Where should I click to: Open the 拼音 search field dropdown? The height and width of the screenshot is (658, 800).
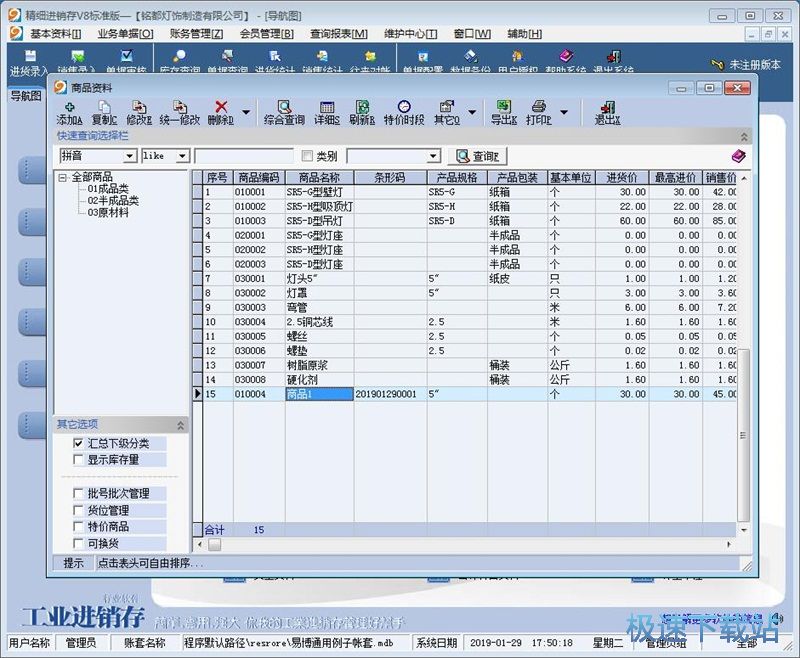click(131, 156)
